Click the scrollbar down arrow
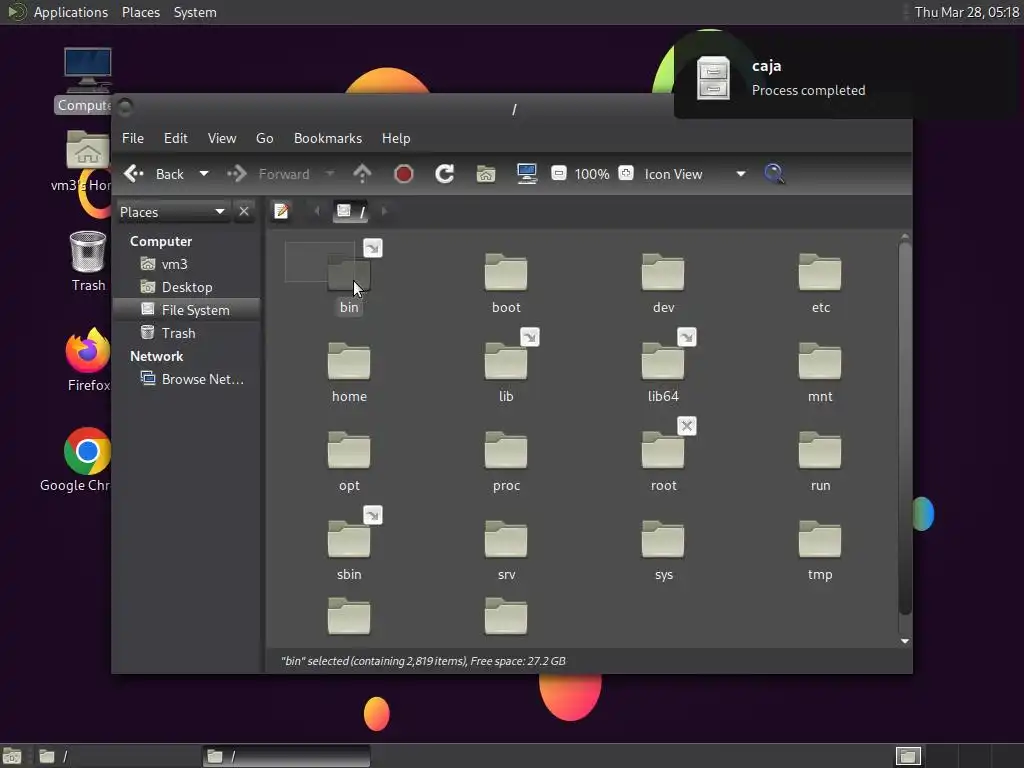1024x768 pixels. coord(904,641)
